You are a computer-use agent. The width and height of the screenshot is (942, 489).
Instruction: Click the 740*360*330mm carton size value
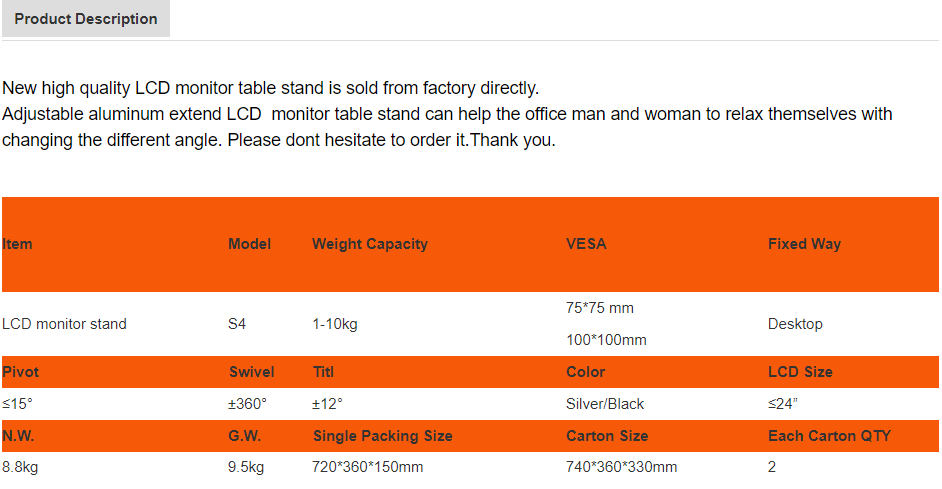point(621,467)
